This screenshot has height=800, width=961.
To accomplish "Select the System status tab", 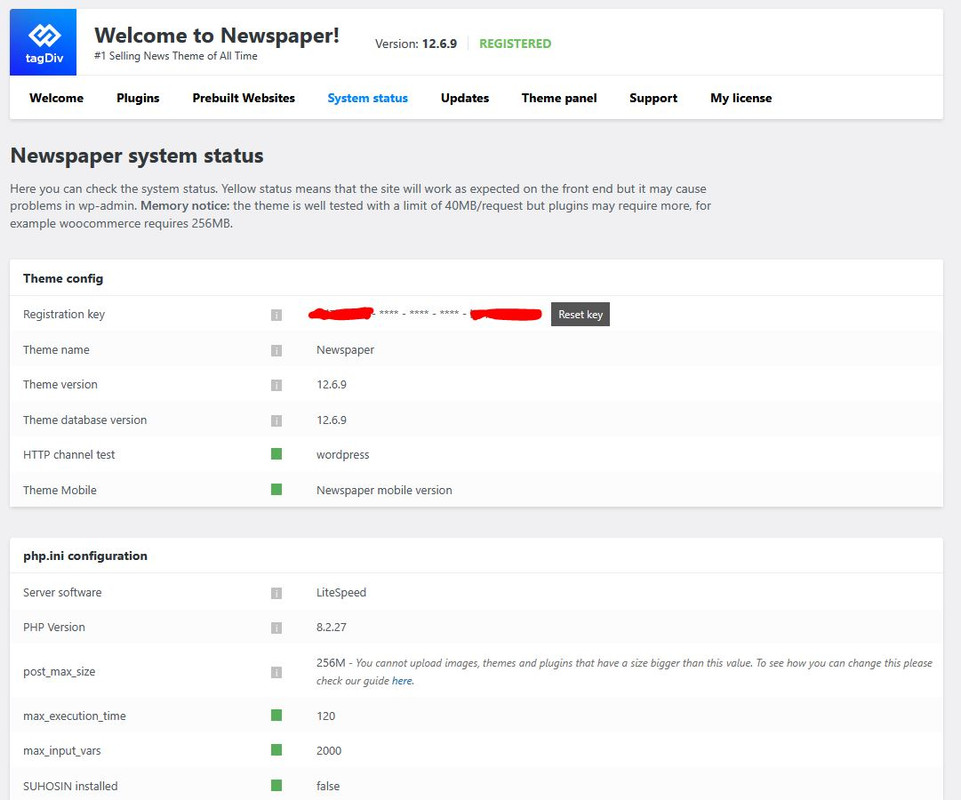I will pyautogui.click(x=367, y=98).
